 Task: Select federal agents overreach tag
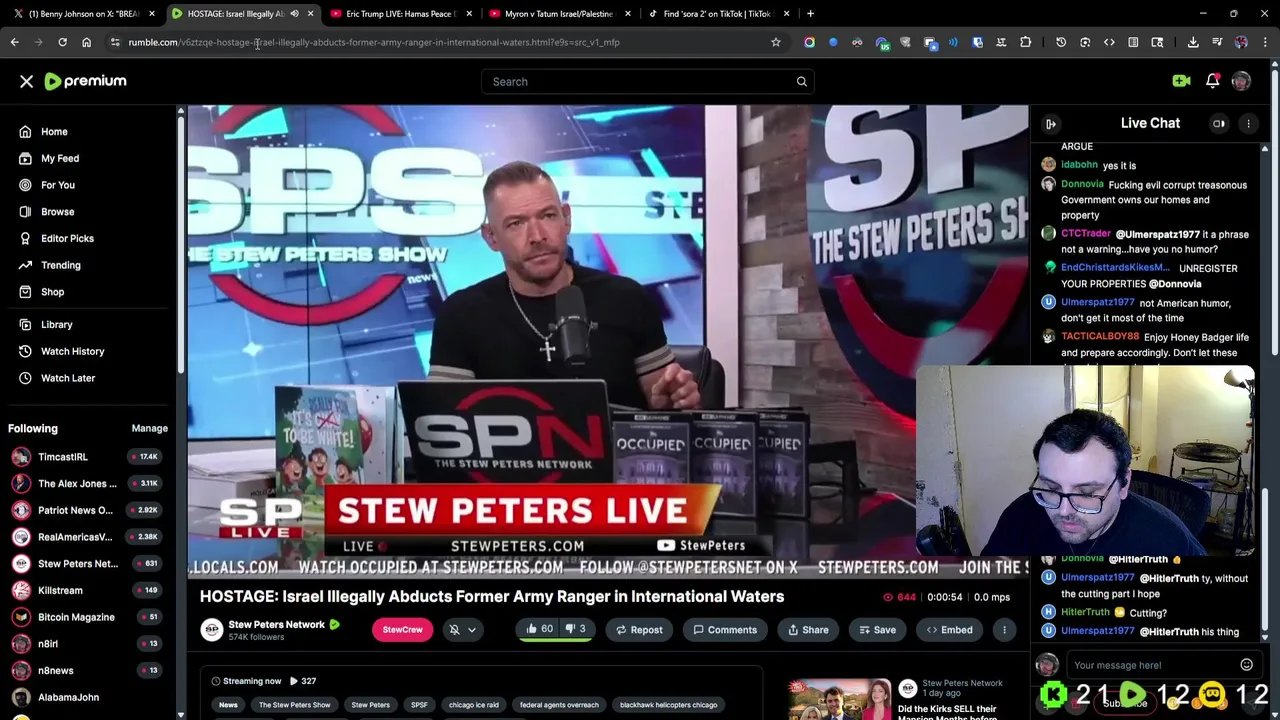[559, 705]
